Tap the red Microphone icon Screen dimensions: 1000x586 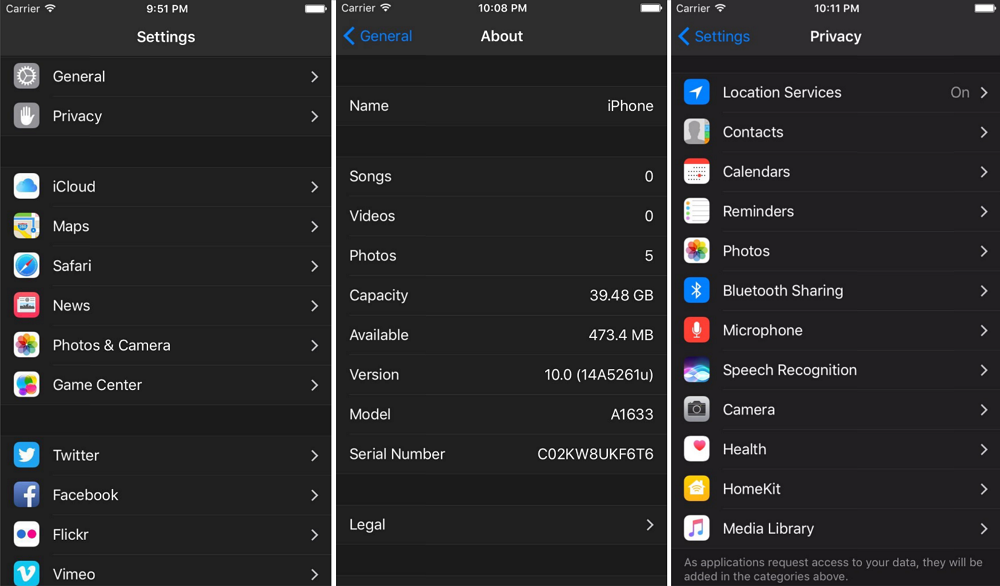coord(697,330)
